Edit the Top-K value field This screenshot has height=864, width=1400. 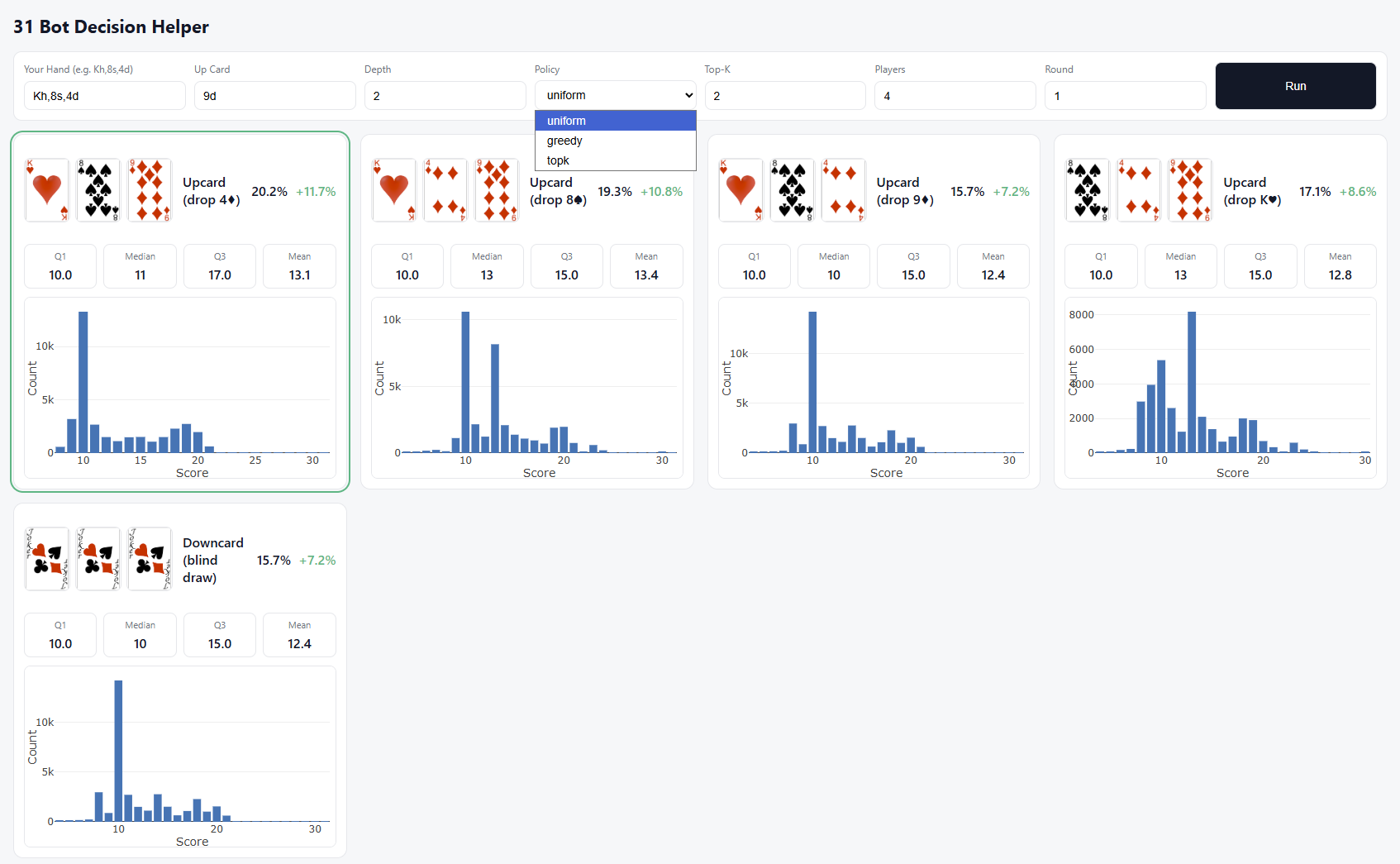784,96
